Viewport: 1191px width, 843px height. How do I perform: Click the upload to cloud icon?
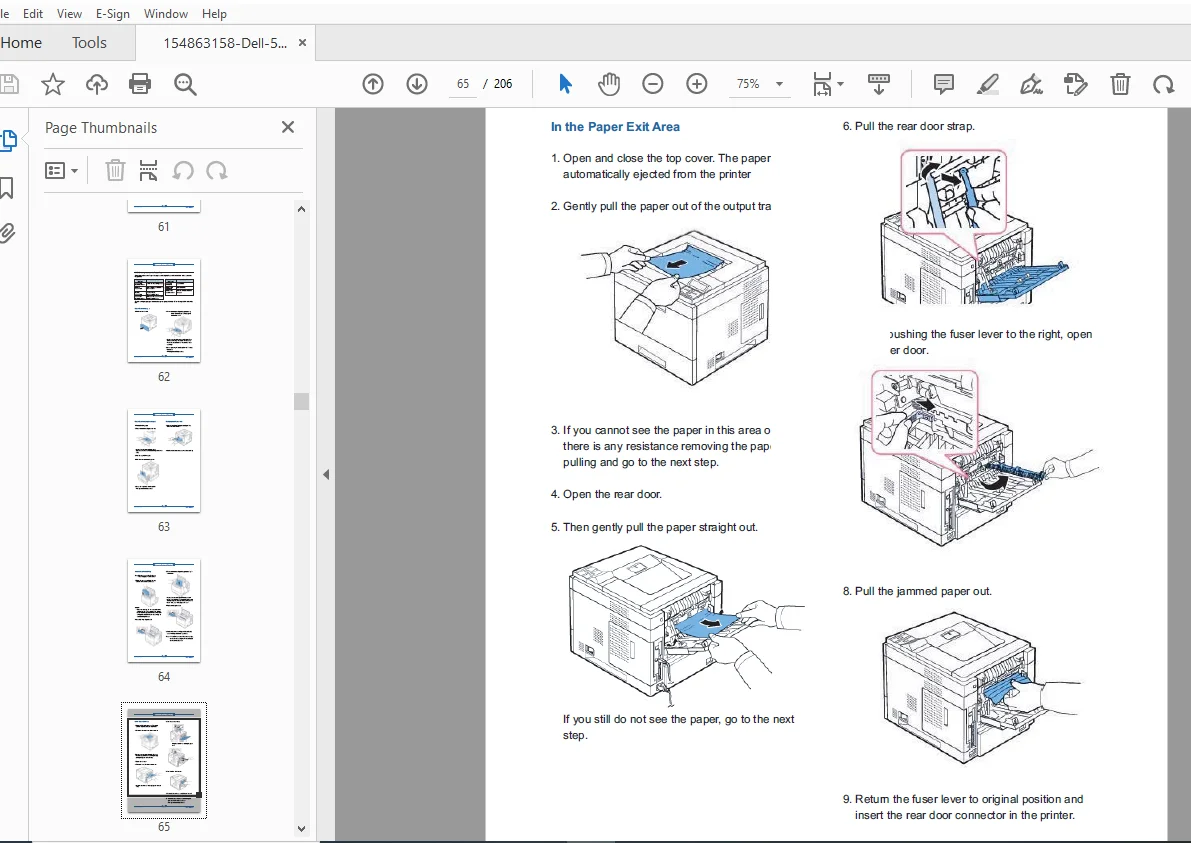96,84
